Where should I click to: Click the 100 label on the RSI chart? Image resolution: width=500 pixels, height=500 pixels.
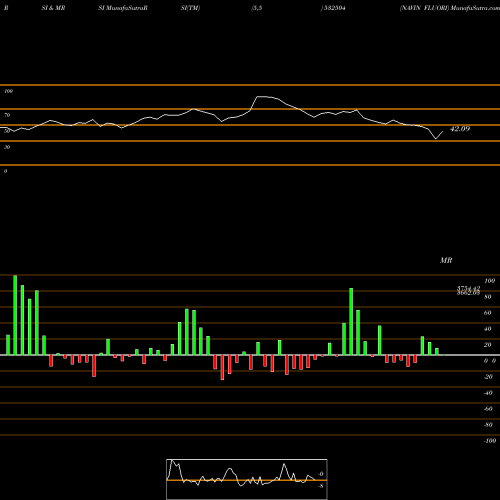[x=8, y=91]
